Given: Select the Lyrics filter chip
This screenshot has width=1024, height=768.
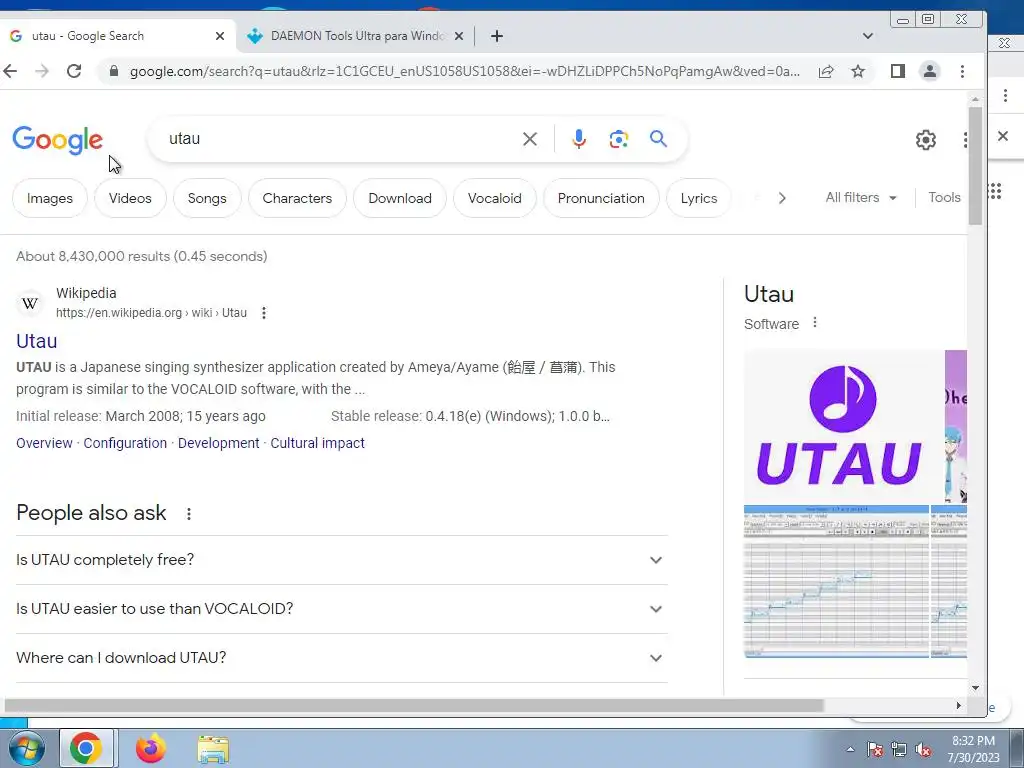Looking at the screenshot, I should pyautogui.click(x=699, y=198).
